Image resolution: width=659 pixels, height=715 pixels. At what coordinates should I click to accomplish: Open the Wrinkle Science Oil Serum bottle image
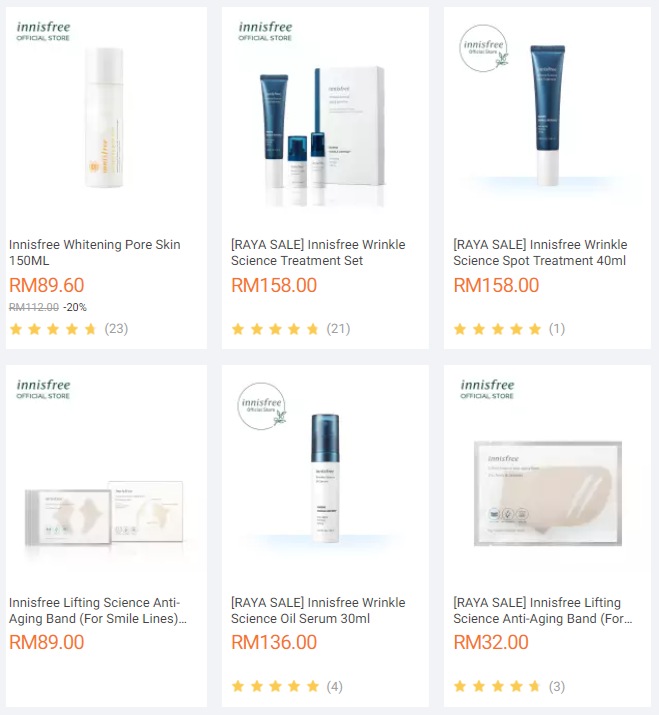point(325,478)
